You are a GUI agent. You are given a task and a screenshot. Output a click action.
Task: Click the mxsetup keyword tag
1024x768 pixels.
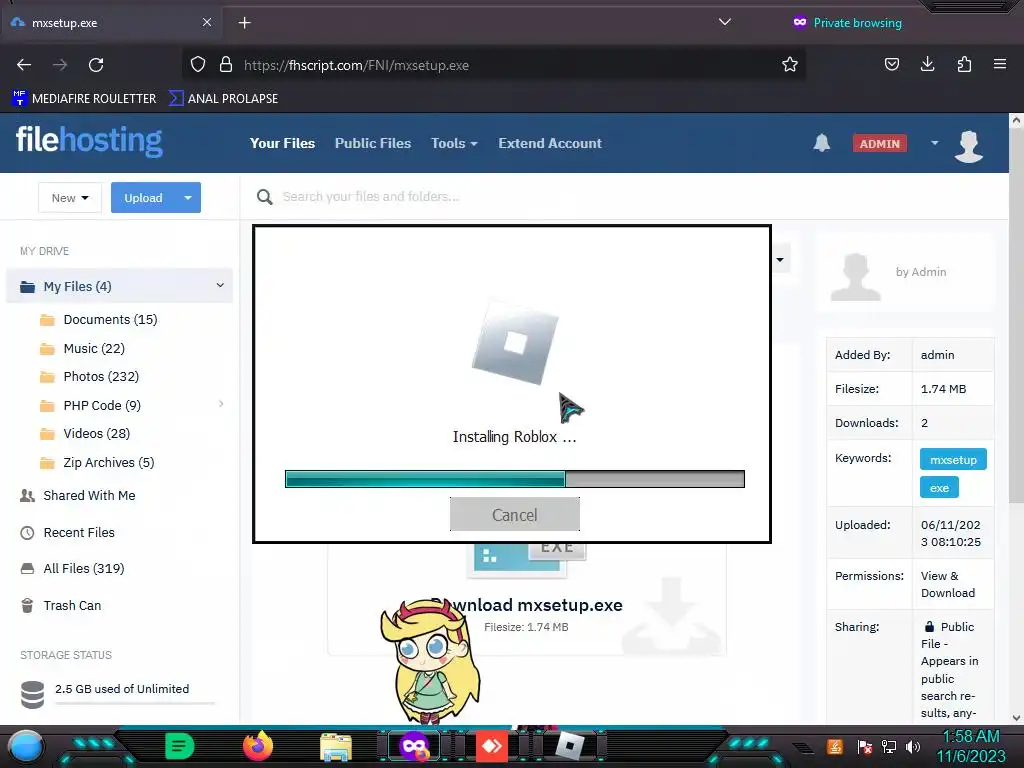coord(953,460)
